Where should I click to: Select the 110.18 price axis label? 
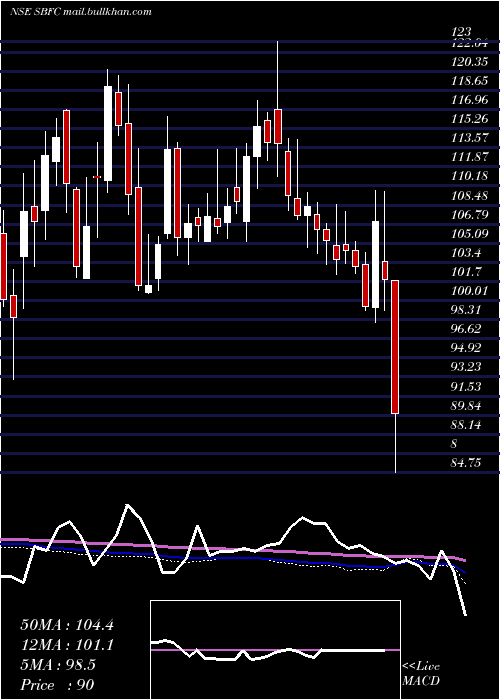tap(469, 176)
